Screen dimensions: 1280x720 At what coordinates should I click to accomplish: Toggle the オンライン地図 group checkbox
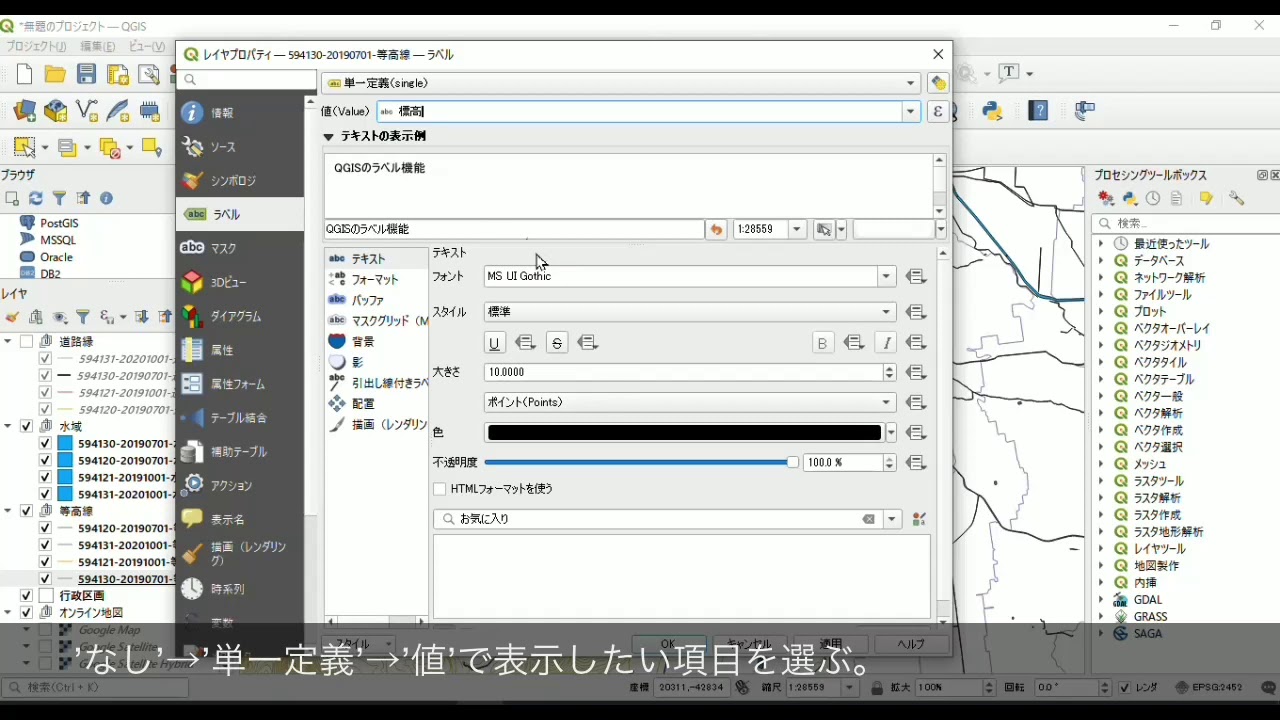(x=27, y=613)
